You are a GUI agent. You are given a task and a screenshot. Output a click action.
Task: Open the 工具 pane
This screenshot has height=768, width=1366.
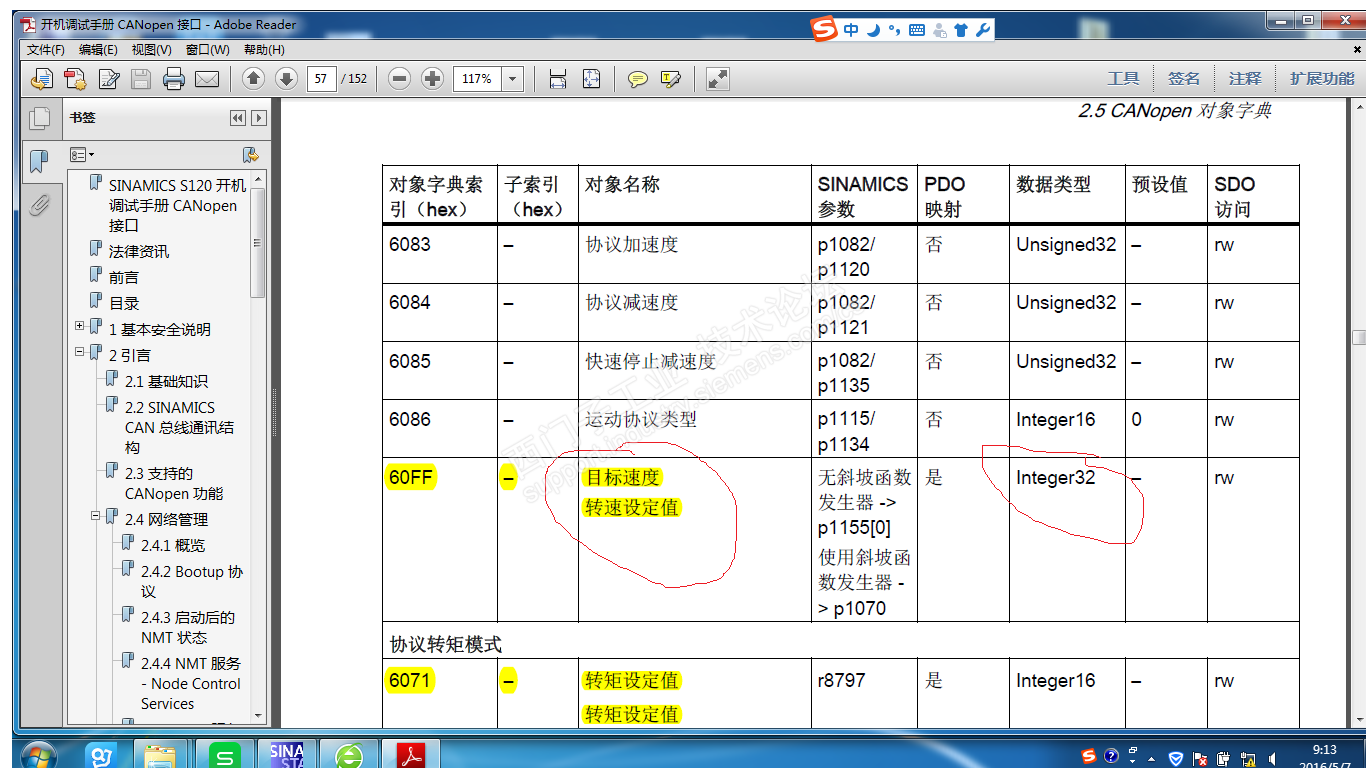tap(1123, 78)
